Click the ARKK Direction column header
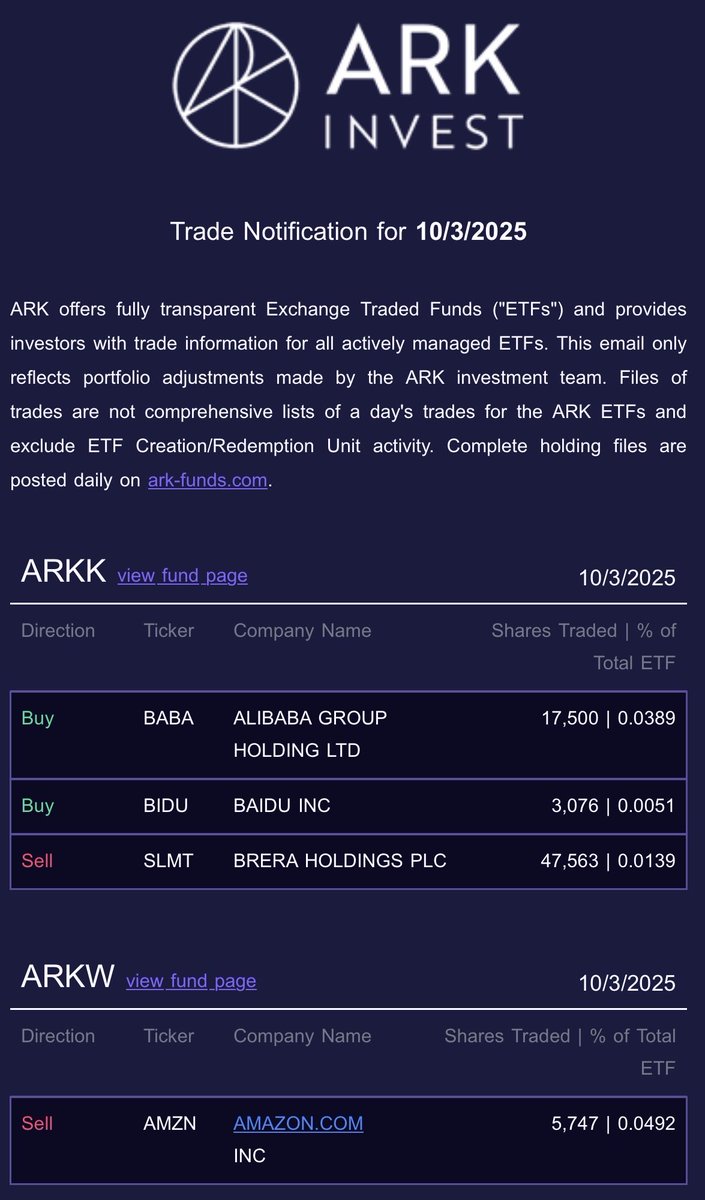The image size is (705, 1200). (58, 631)
